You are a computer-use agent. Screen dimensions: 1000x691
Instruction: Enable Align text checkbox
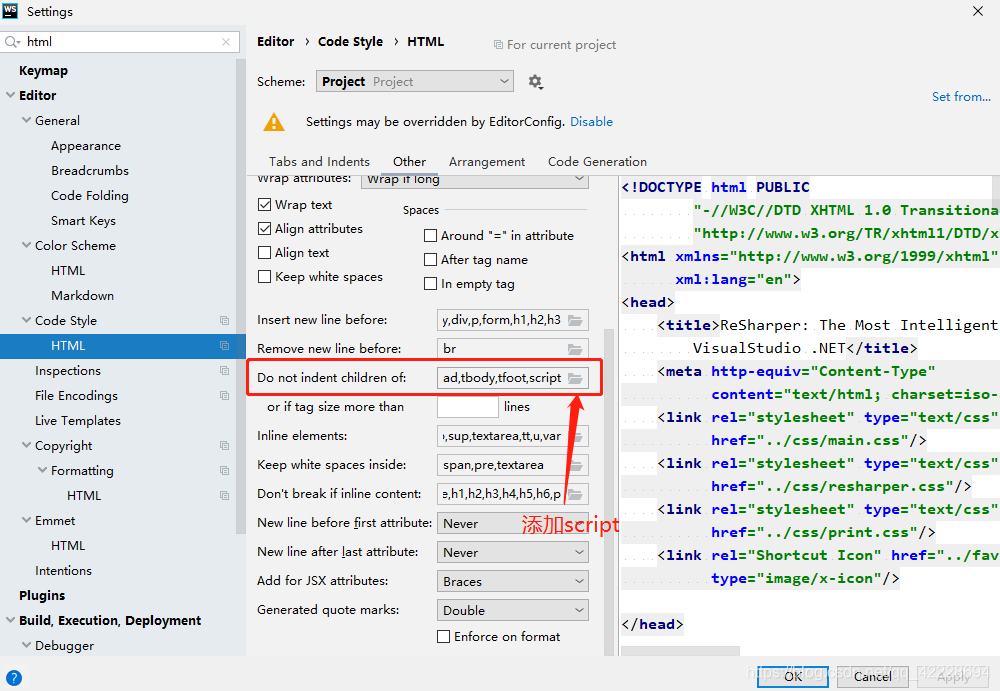pos(264,253)
